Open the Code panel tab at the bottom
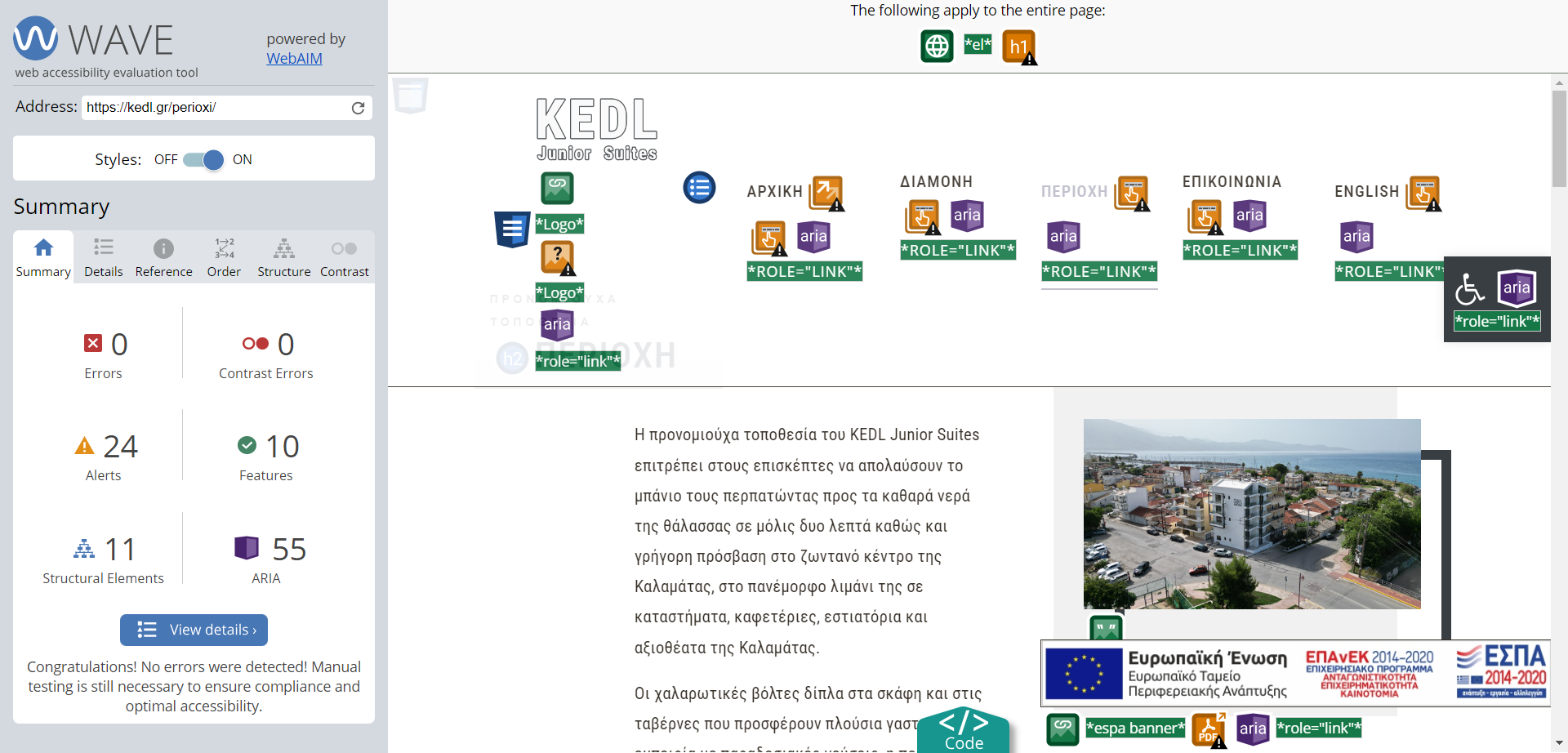 click(x=964, y=730)
